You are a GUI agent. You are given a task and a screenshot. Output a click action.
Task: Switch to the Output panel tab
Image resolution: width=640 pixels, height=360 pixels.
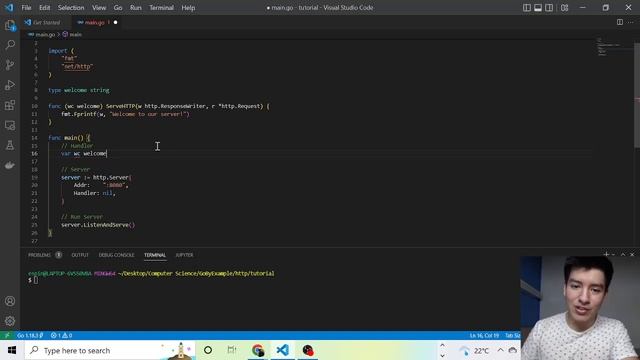pyautogui.click(x=80, y=255)
